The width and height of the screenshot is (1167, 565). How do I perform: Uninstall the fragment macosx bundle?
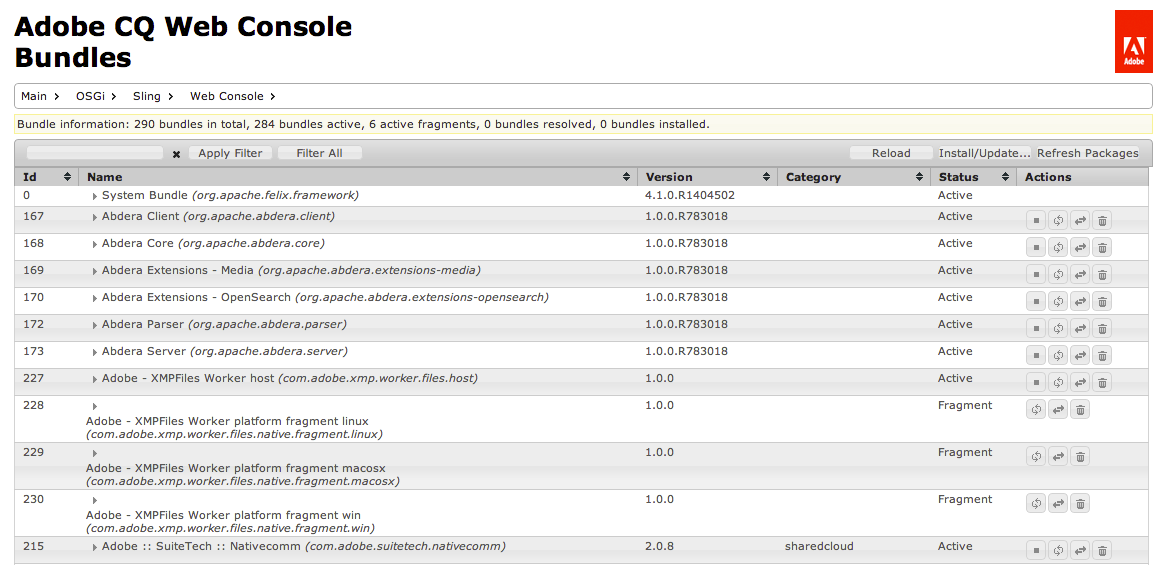tap(1080, 456)
